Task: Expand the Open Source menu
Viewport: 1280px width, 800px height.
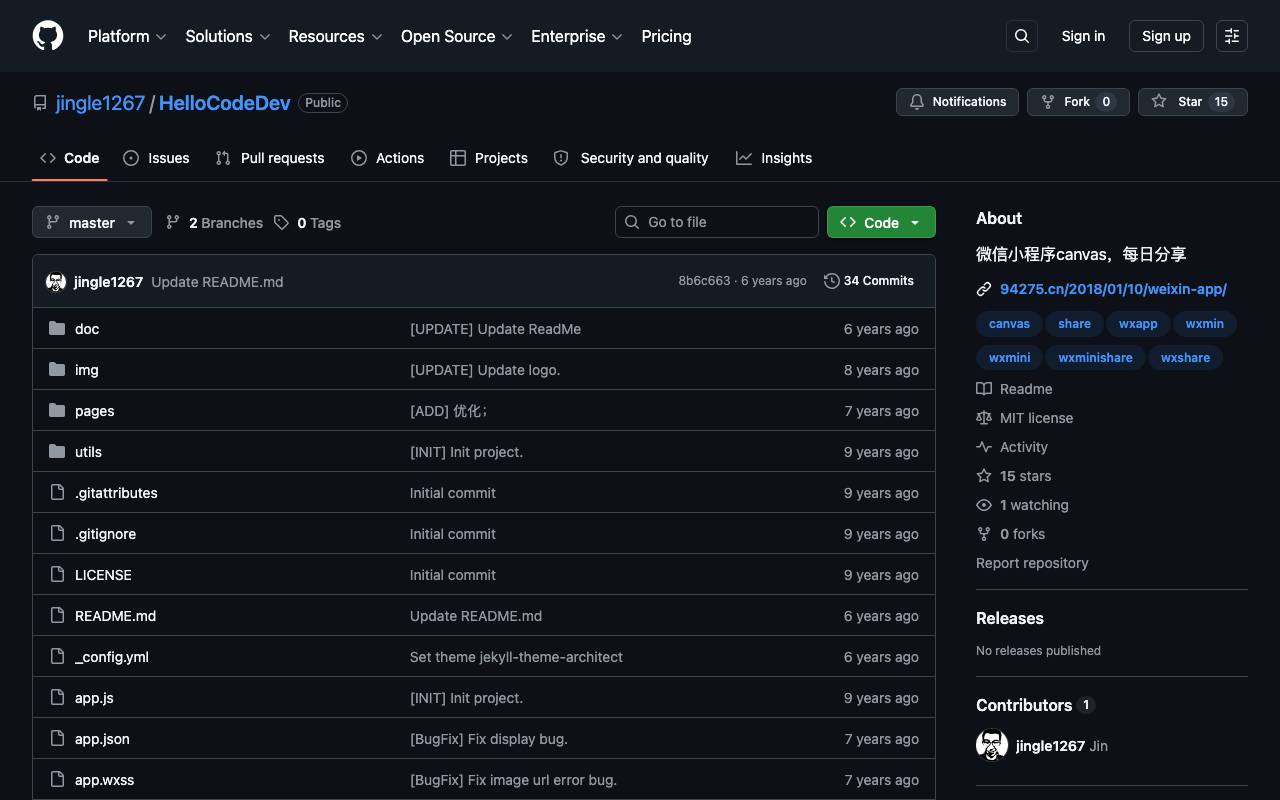Action: [457, 36]
